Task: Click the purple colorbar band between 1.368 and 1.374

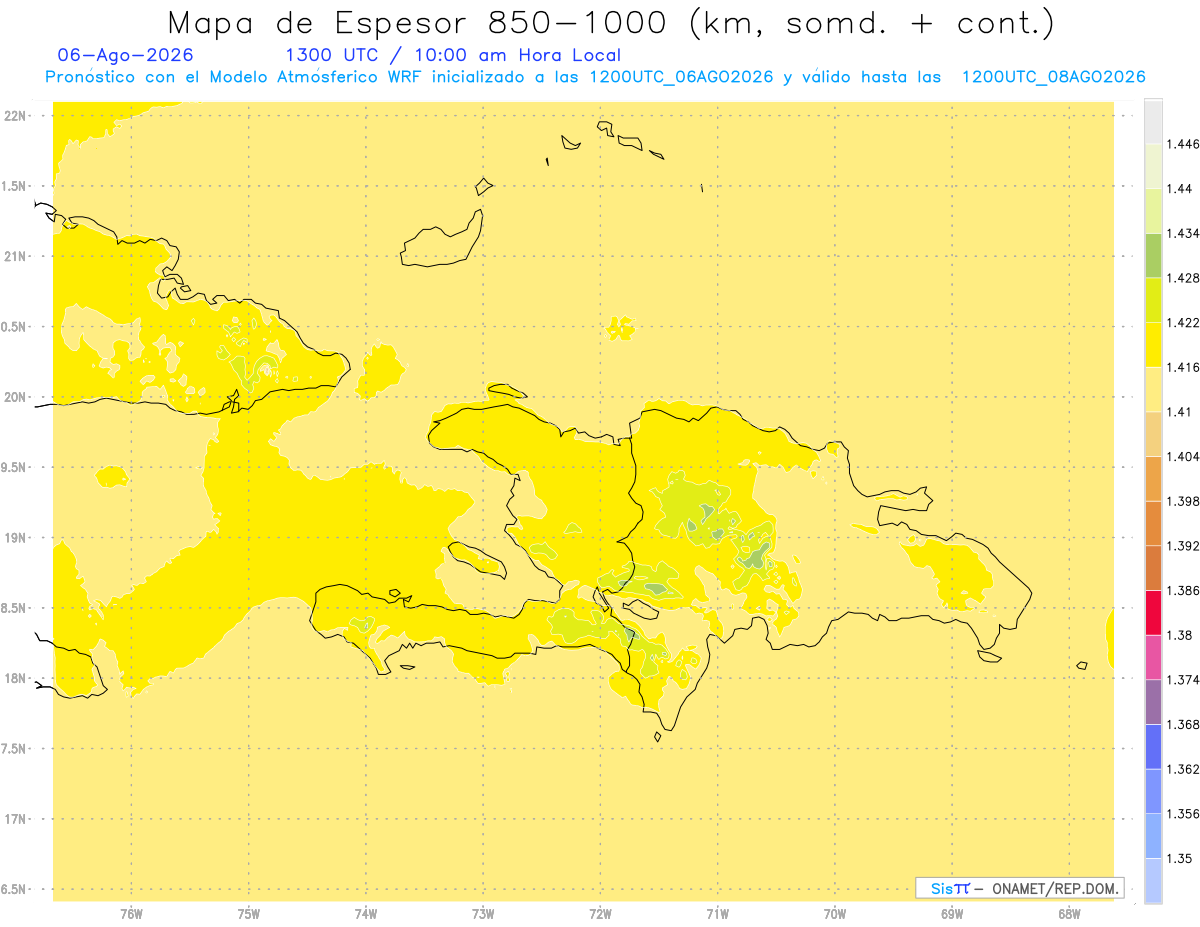Action: point(1153,701)
